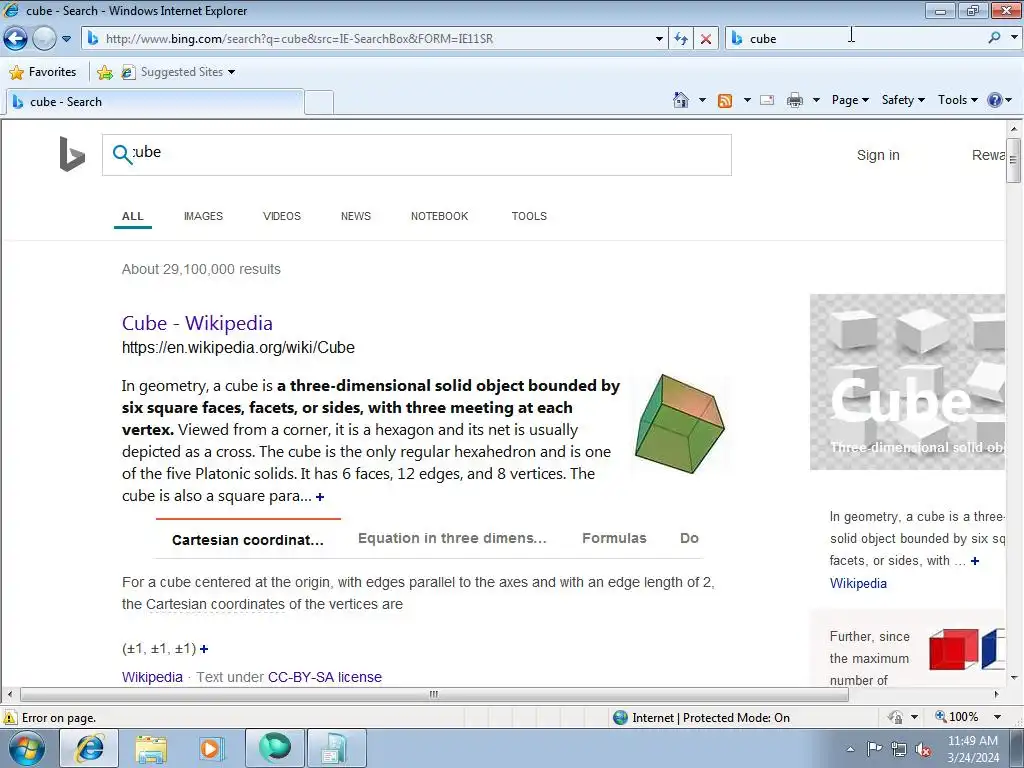
Task: Open a new blank tab
Action: click(x=319, y=103)
